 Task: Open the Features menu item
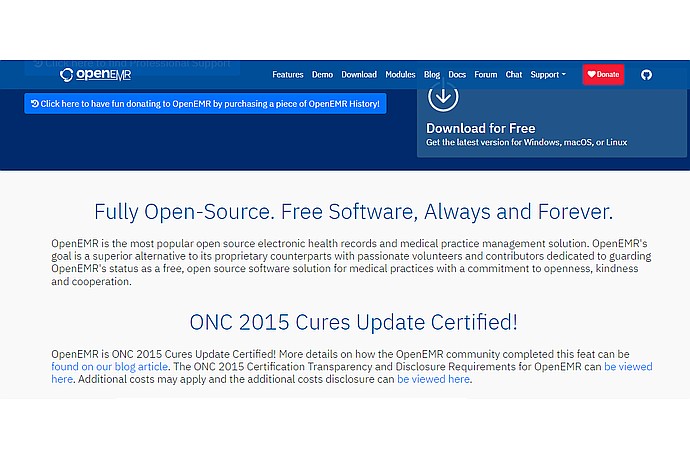[288, 75]
